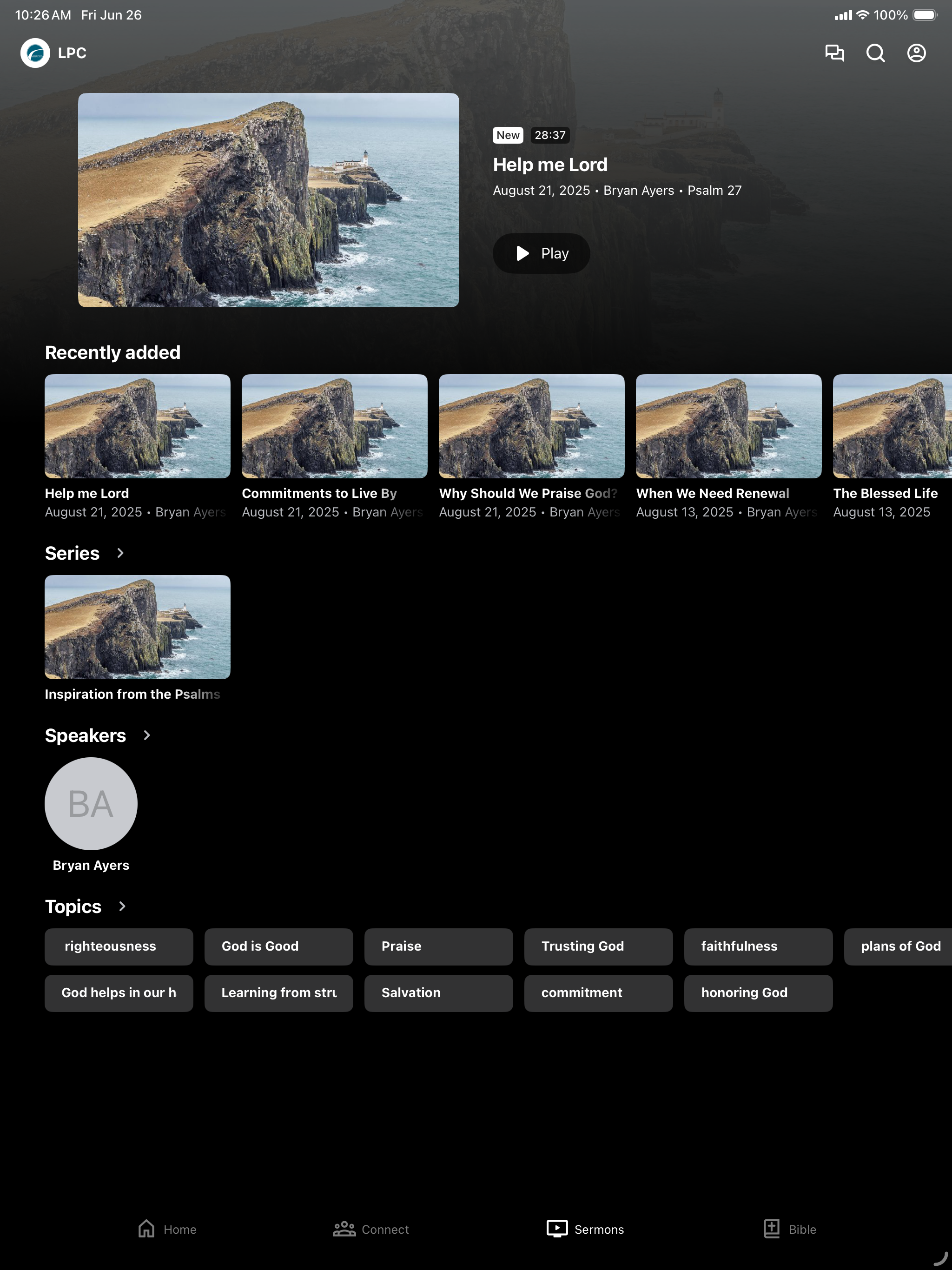Select the God is Good topic

click(278, 946)
